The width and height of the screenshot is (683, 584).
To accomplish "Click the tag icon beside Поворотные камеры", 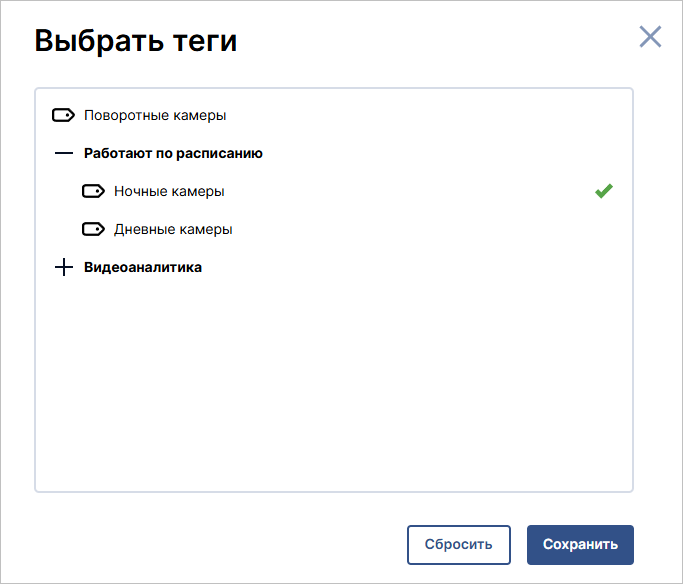I will point(64,115).
